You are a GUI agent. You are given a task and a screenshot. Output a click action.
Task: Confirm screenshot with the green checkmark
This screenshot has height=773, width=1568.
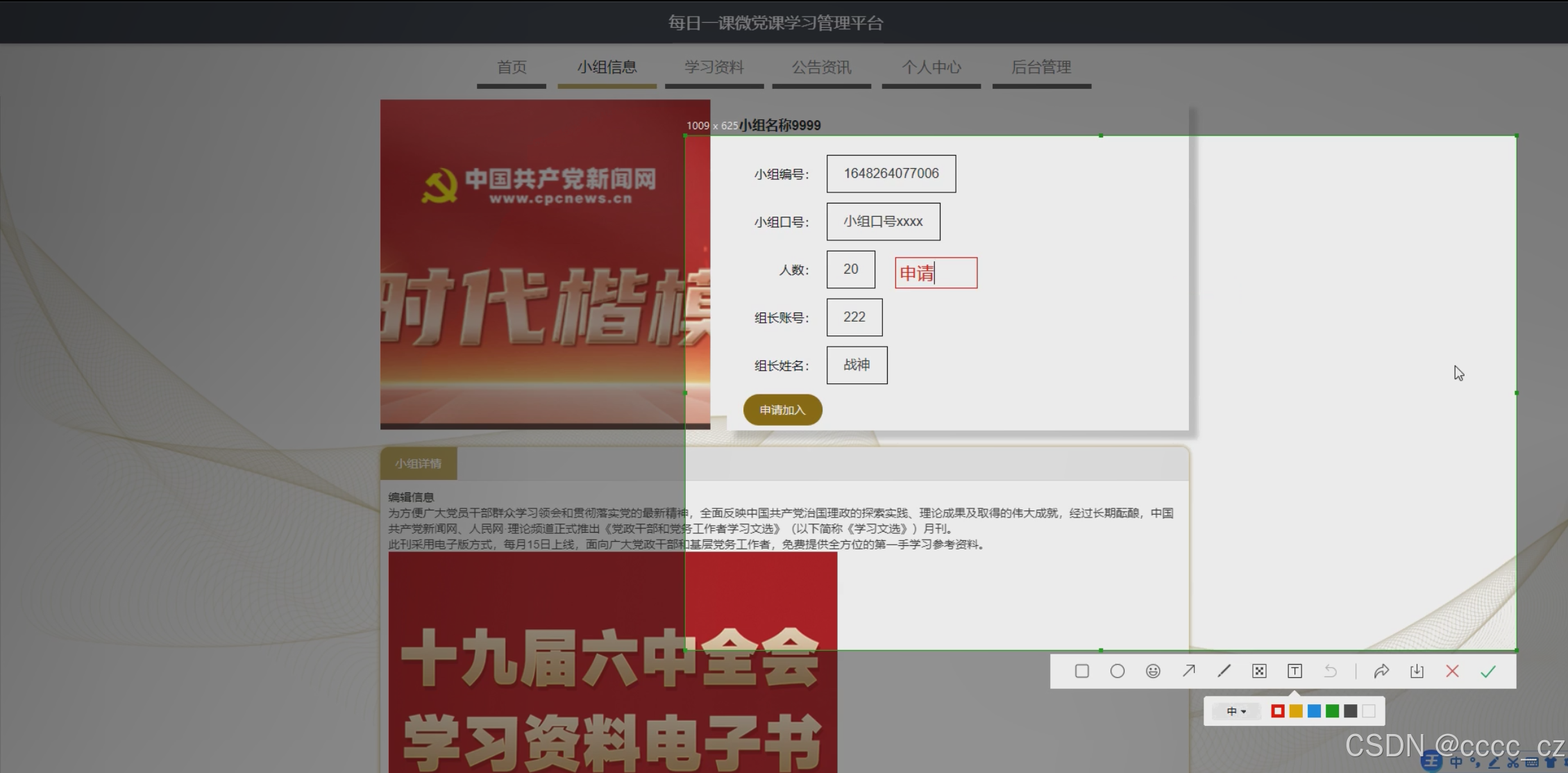coord(1487,671)
